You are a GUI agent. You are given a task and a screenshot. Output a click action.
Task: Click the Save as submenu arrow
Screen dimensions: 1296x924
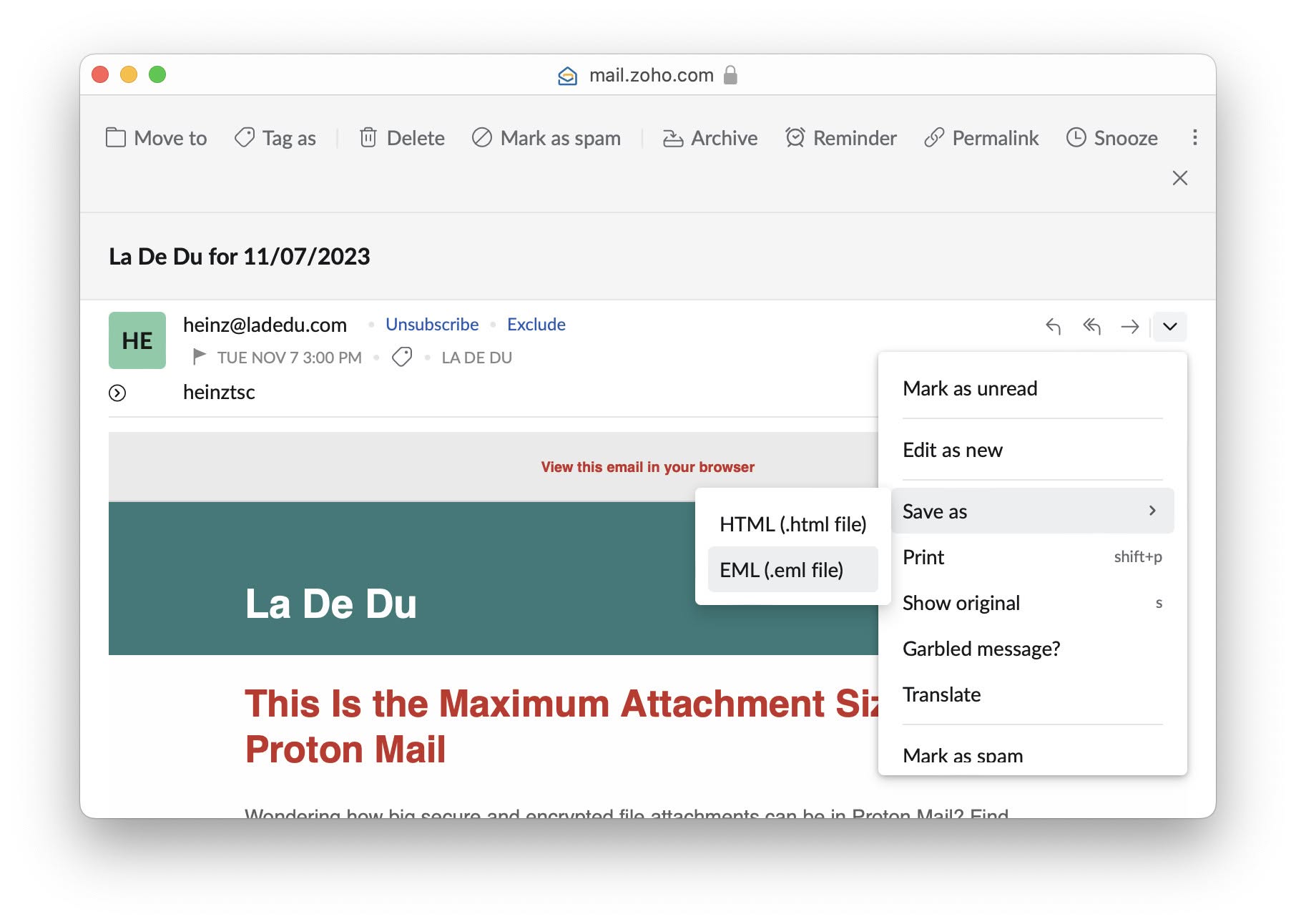pos(1152,511)
